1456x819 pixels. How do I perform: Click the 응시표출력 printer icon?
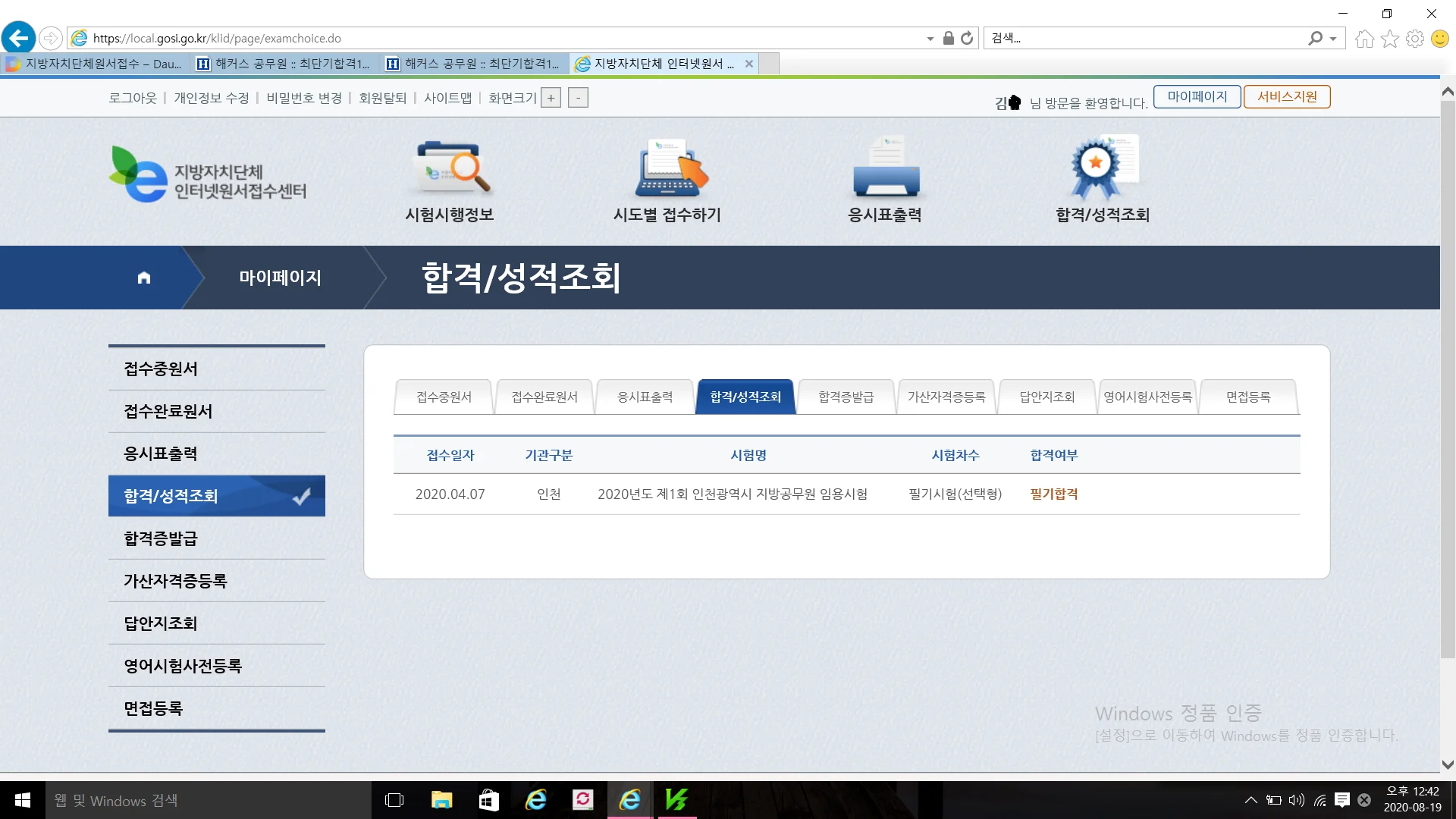[x=886, y=168]
